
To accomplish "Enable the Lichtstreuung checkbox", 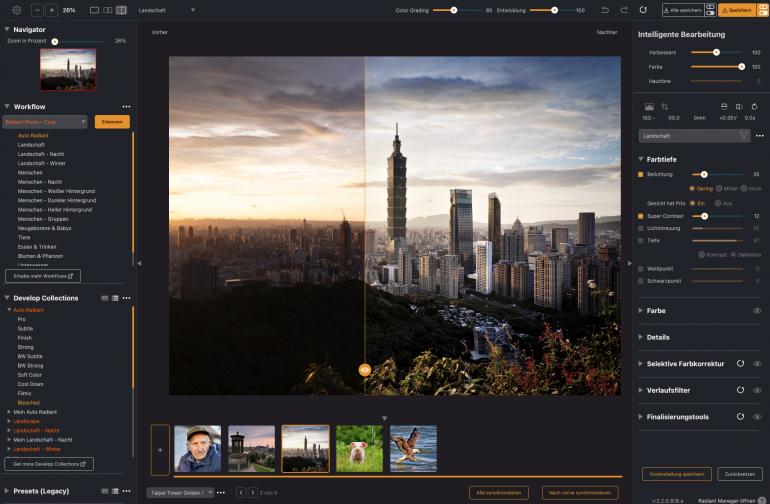I will tap(641, 228).
